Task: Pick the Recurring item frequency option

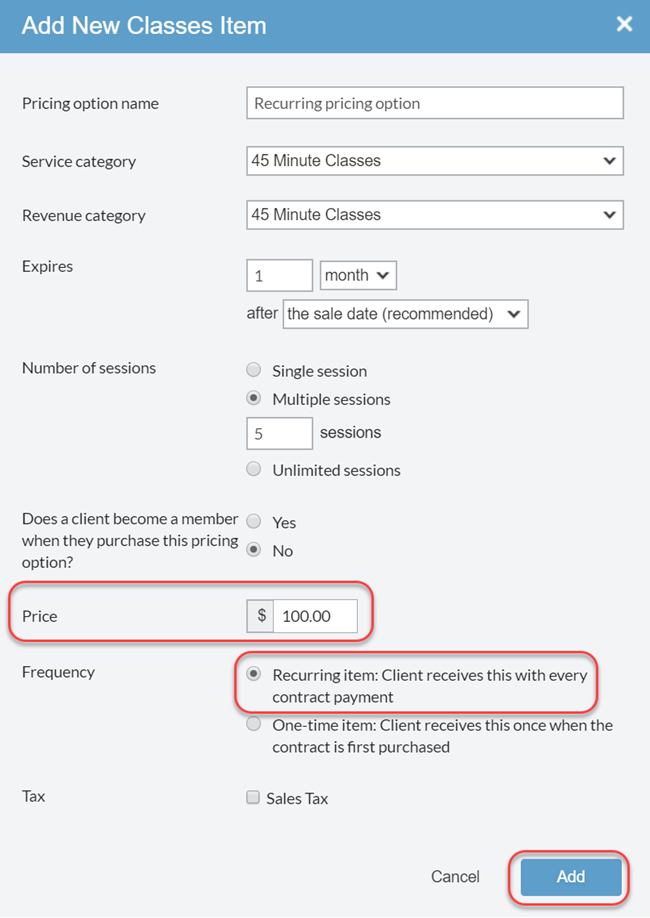Action: (253, 675)
